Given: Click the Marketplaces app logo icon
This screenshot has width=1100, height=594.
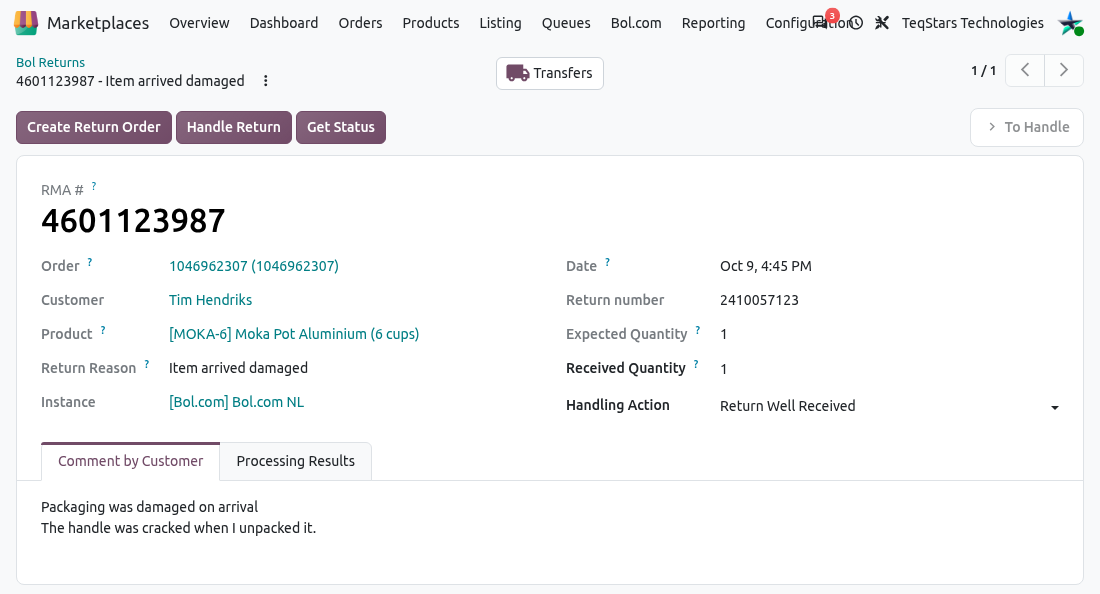Looking at the screenshot, I should 26,22.
